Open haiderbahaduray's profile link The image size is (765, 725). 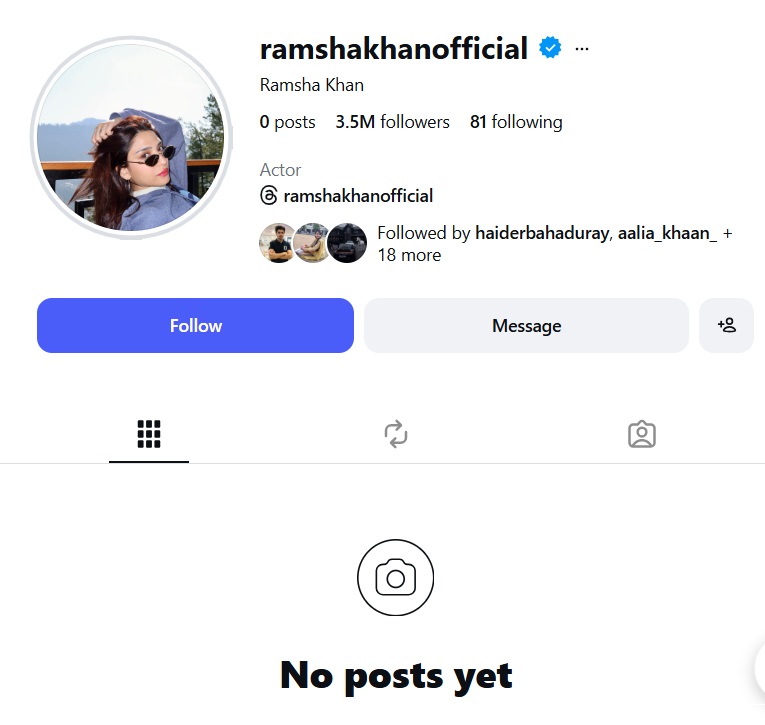tap(542, 233)
